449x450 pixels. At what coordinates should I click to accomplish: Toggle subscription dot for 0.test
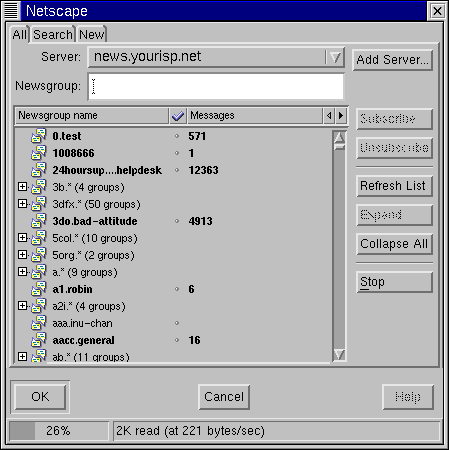[177, 136]
